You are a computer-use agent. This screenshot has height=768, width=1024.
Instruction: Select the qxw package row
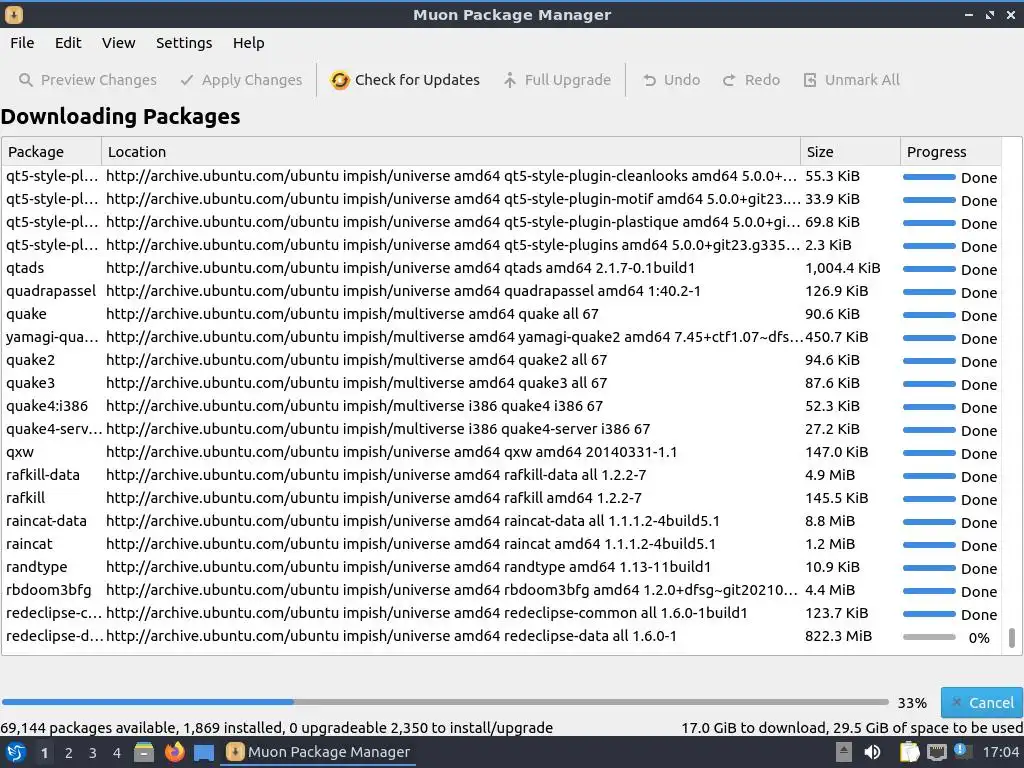[502, 452]
